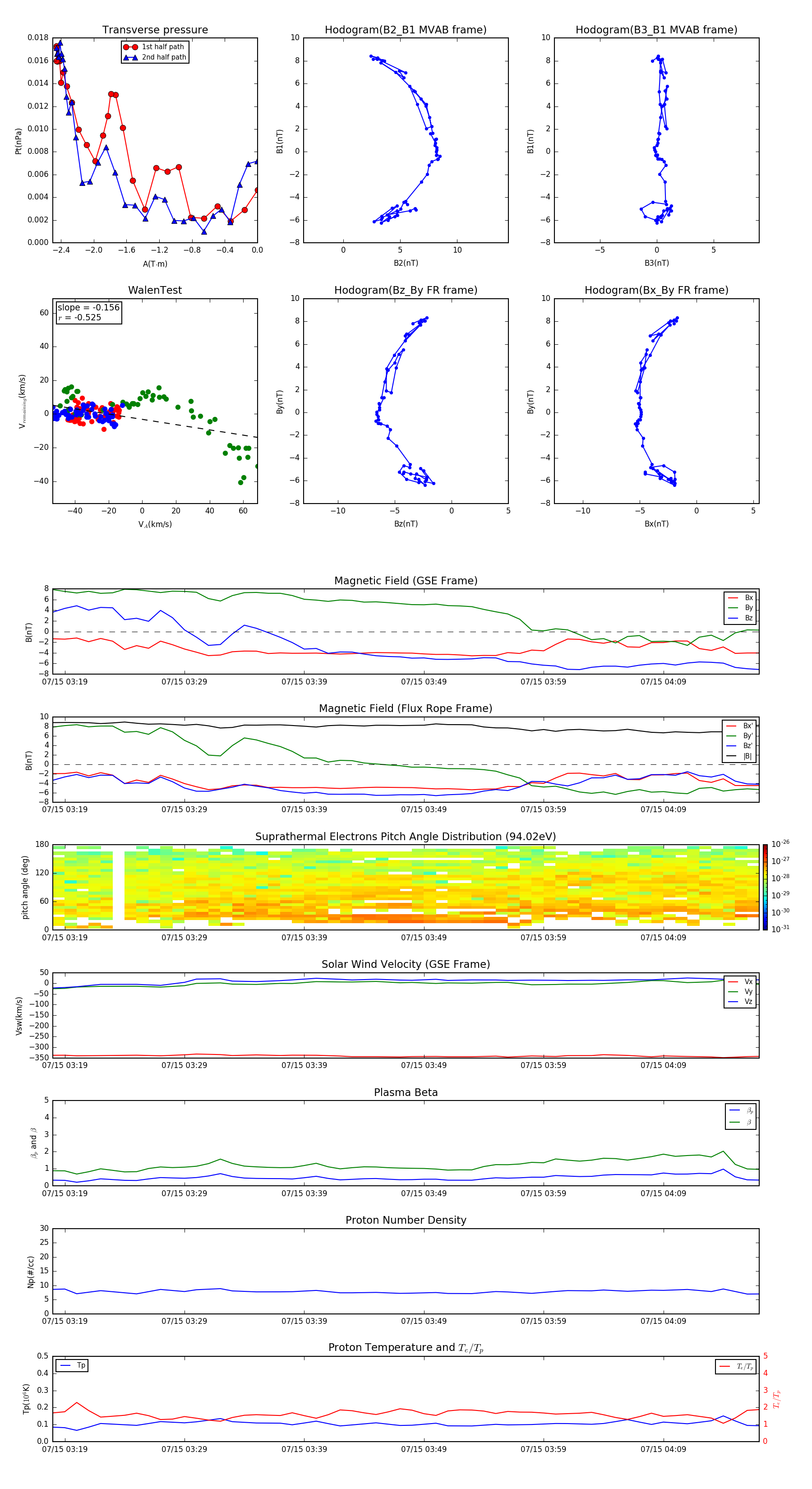This screenshot has height=1489, width=812.
Task: Click the 'Bx' legend entry in GSE plot
Action: [741, 598]
